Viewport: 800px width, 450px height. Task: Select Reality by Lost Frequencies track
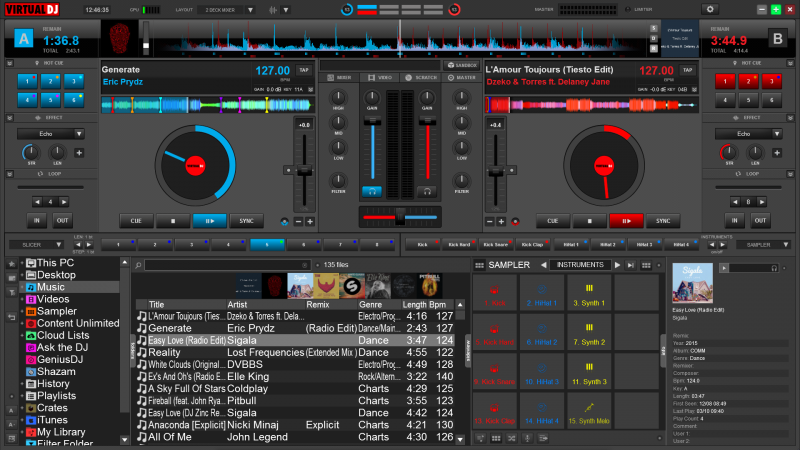tap(295, 353)
